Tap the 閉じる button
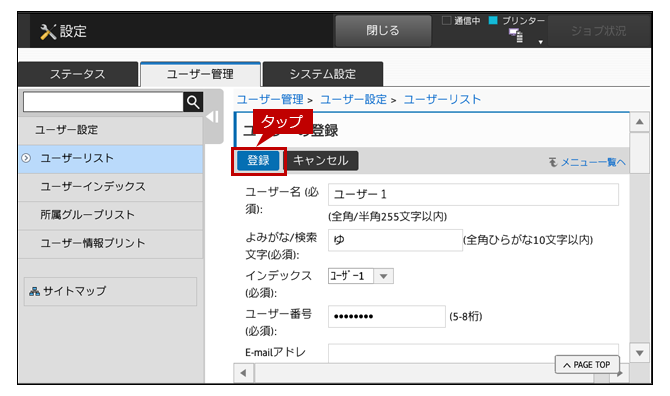Screen dimensions: 670x396 coord(383,31)
